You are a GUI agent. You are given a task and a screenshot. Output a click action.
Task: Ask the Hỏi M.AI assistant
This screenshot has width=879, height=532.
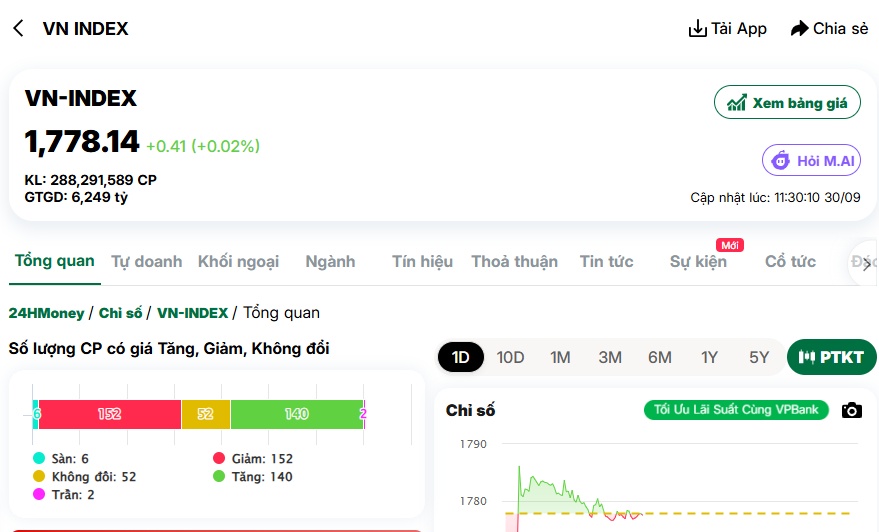coord(811,161)
